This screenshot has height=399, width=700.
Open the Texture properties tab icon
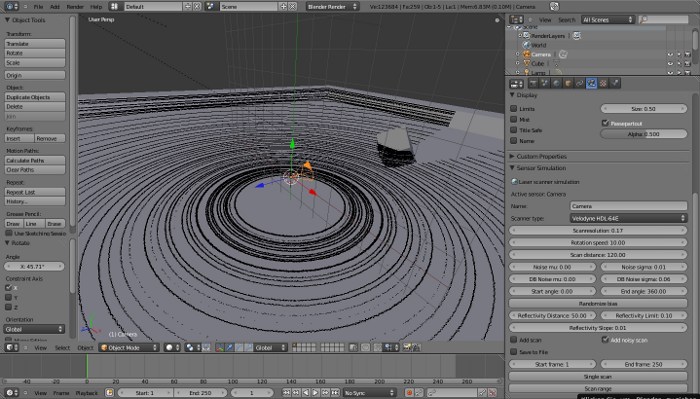click(603, 83)
